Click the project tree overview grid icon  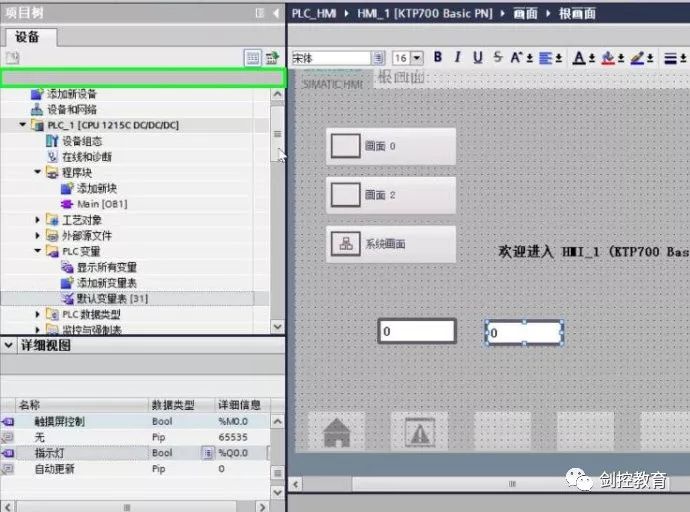click(x=253, y=58)
